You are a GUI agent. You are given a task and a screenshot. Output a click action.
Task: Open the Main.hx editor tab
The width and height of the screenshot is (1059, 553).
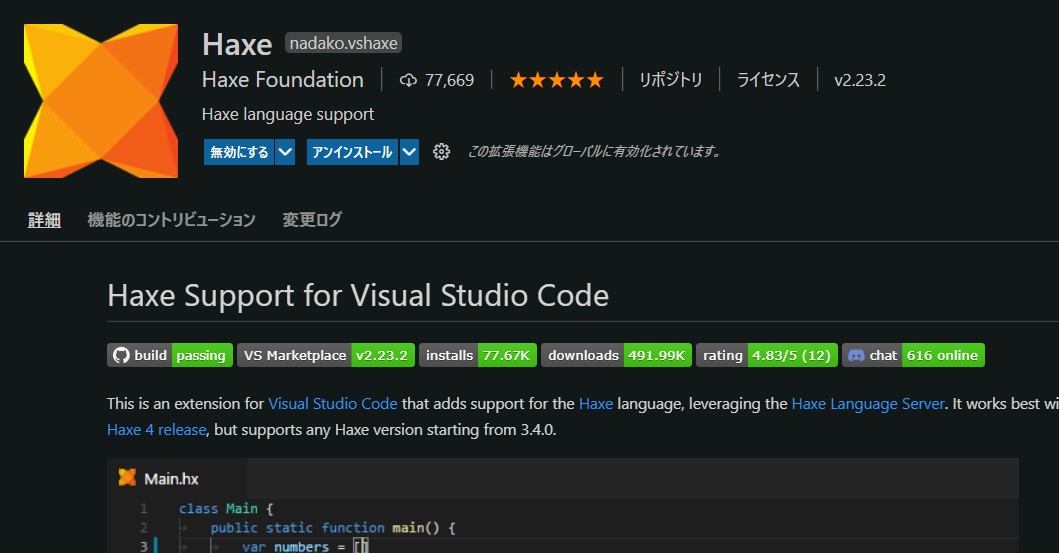click(x=177, y=479)
